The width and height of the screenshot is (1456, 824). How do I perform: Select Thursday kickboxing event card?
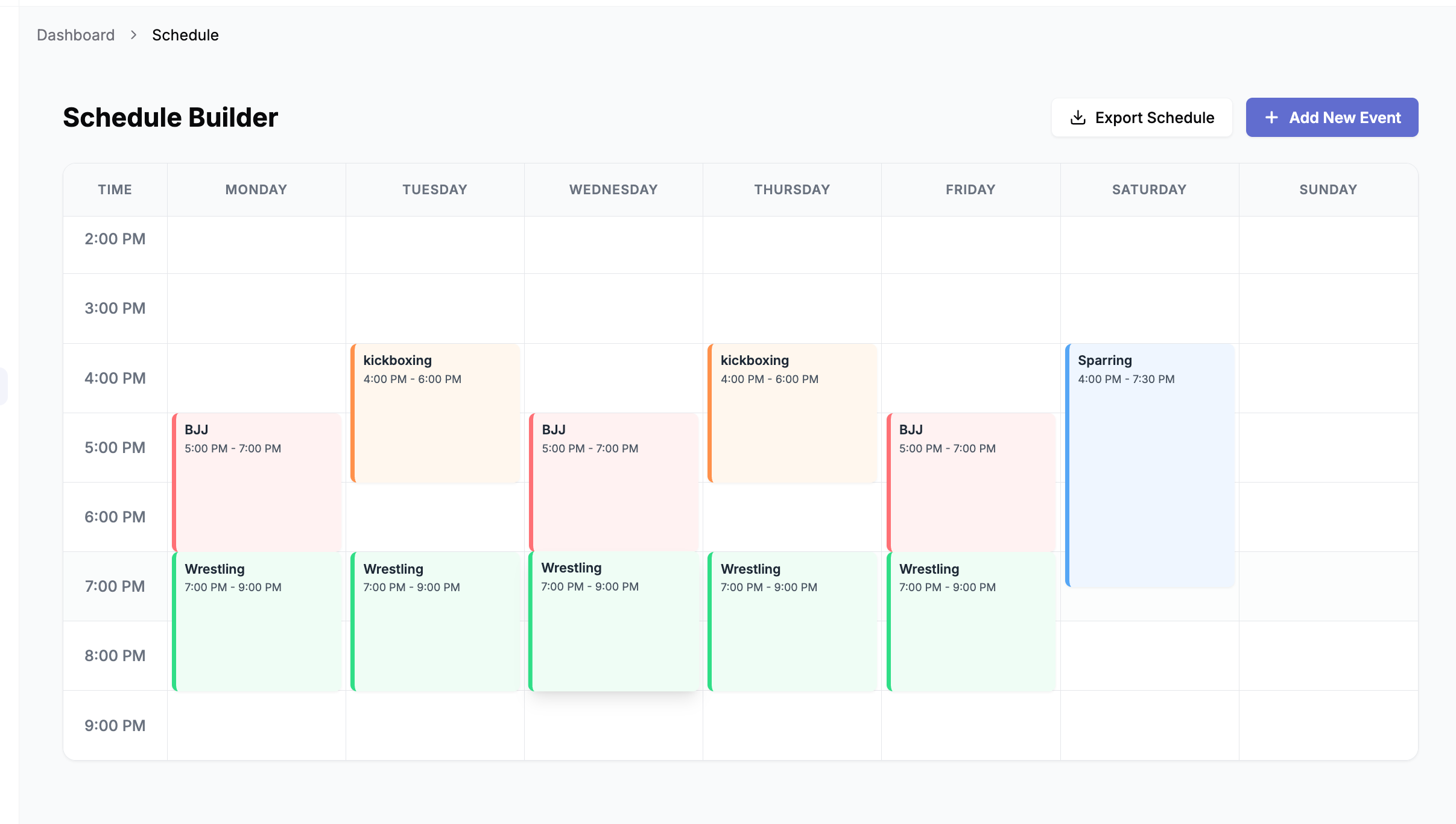click(x=792, y=413)
